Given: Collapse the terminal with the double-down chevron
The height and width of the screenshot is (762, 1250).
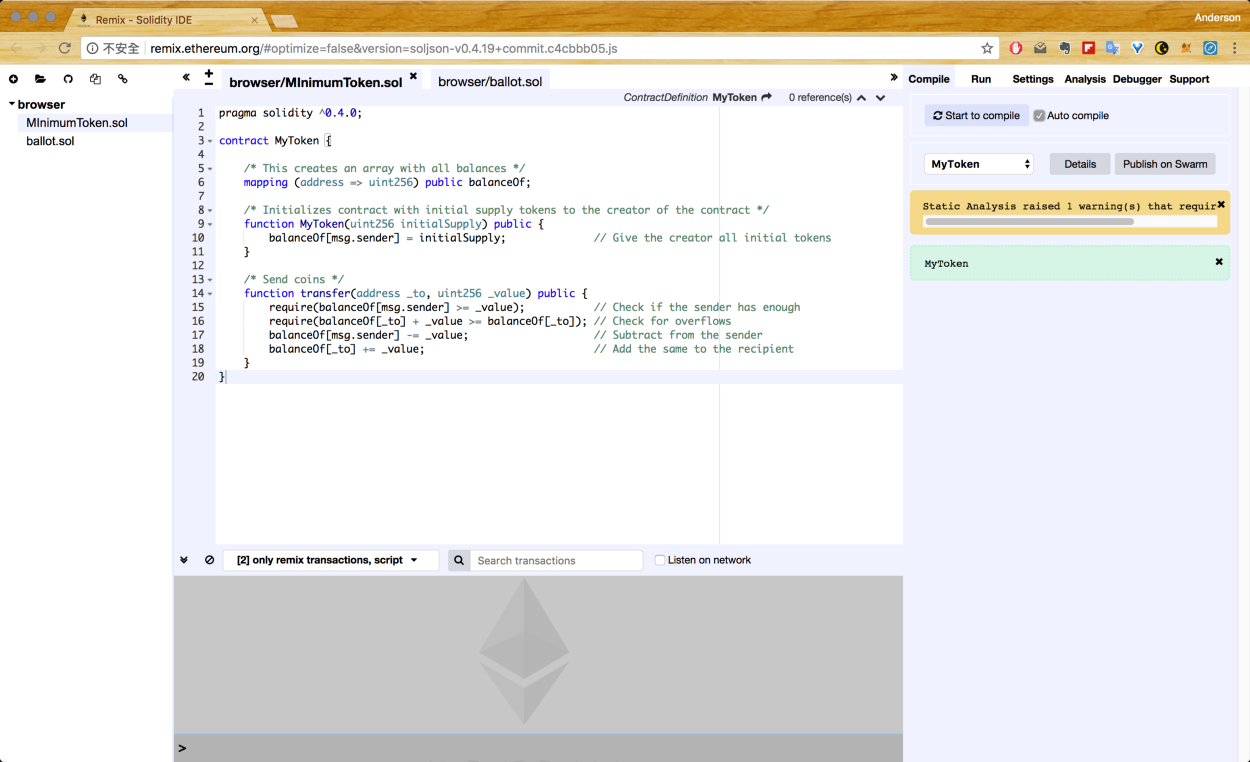Looking at the screenshot, I should tap(184, 560).
